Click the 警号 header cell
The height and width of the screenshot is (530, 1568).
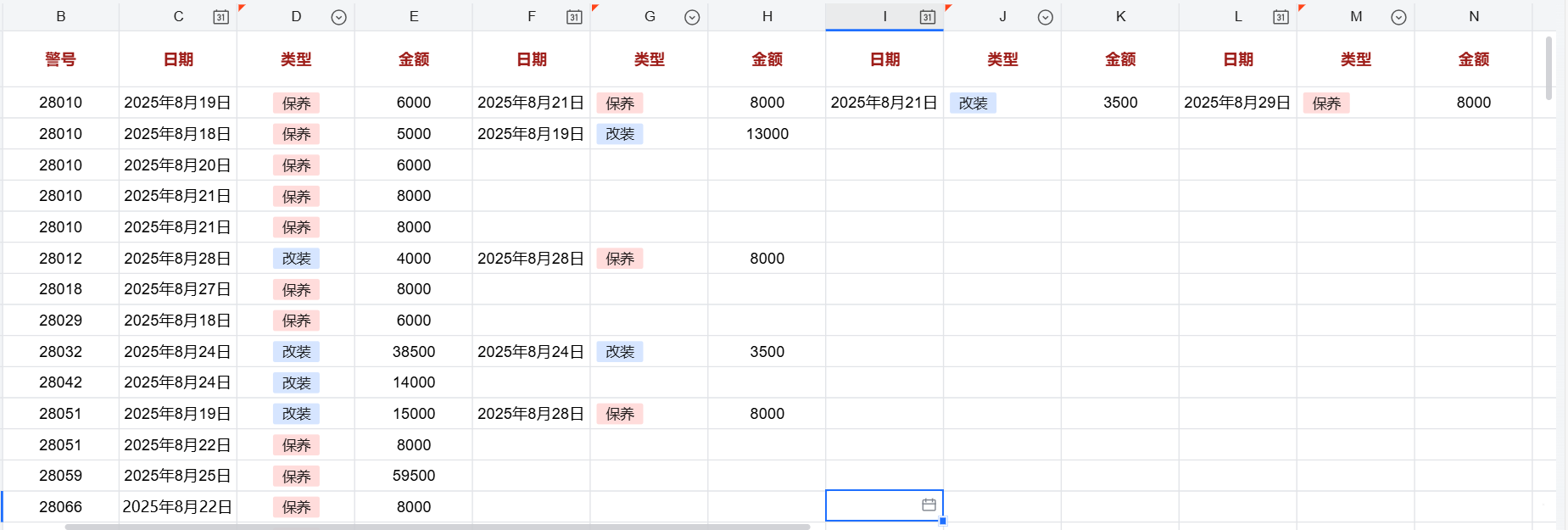61,59
